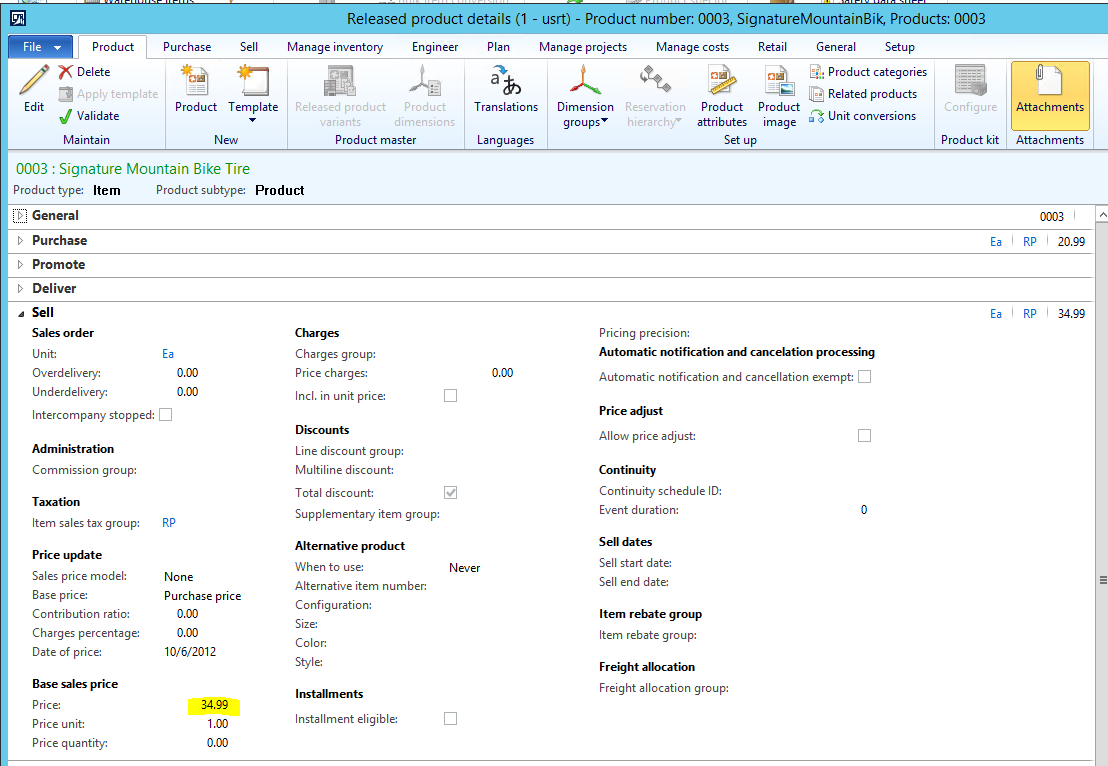Open the Translations icon
Viewport: 1108px width, 766px height.
pos(506,82)
